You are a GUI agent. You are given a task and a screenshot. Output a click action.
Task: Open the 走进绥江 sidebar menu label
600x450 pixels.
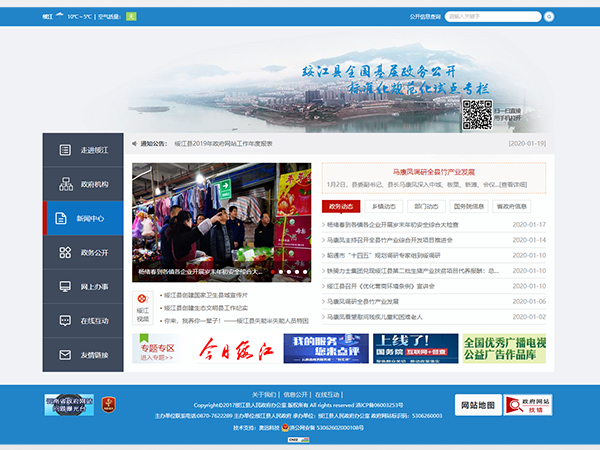coord(94,150)
